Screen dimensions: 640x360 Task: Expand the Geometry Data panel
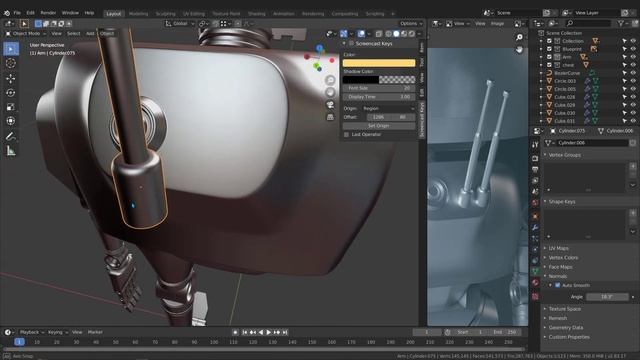(x=565, y=328)
